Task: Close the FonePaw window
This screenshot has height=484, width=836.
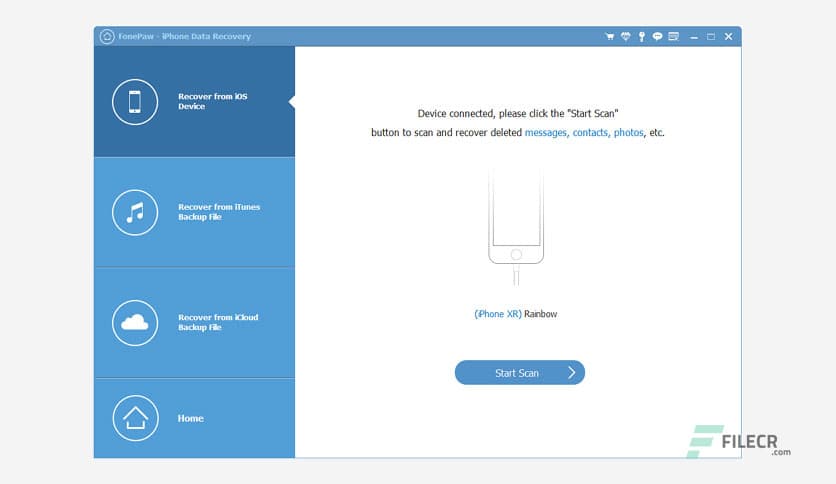Action: [728, 36]
